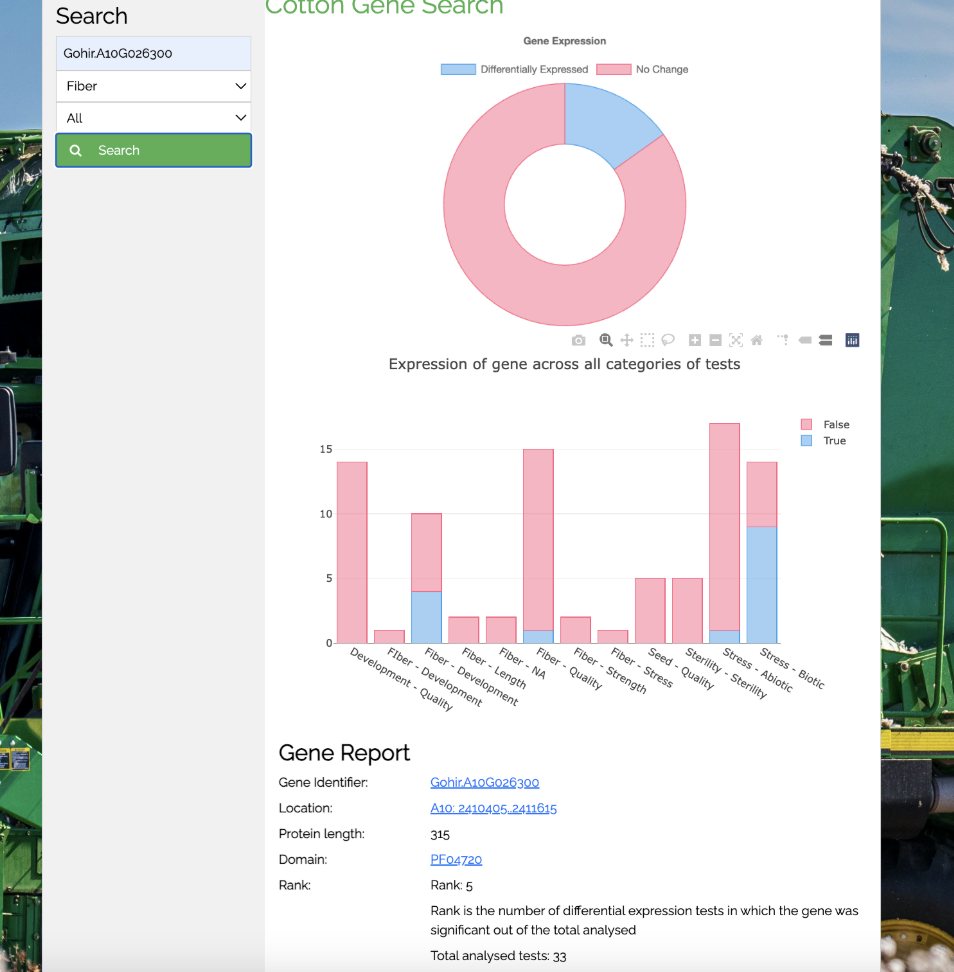Click the Sterility - Sterility bar
This screenshot has height=972, width=954.
(687, 611)
